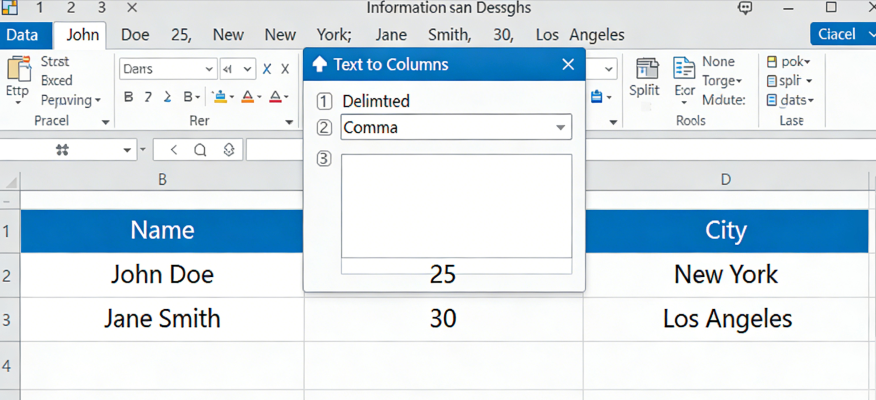876x400 pixels.
Task: Select column D header
Action: point(726,179)
